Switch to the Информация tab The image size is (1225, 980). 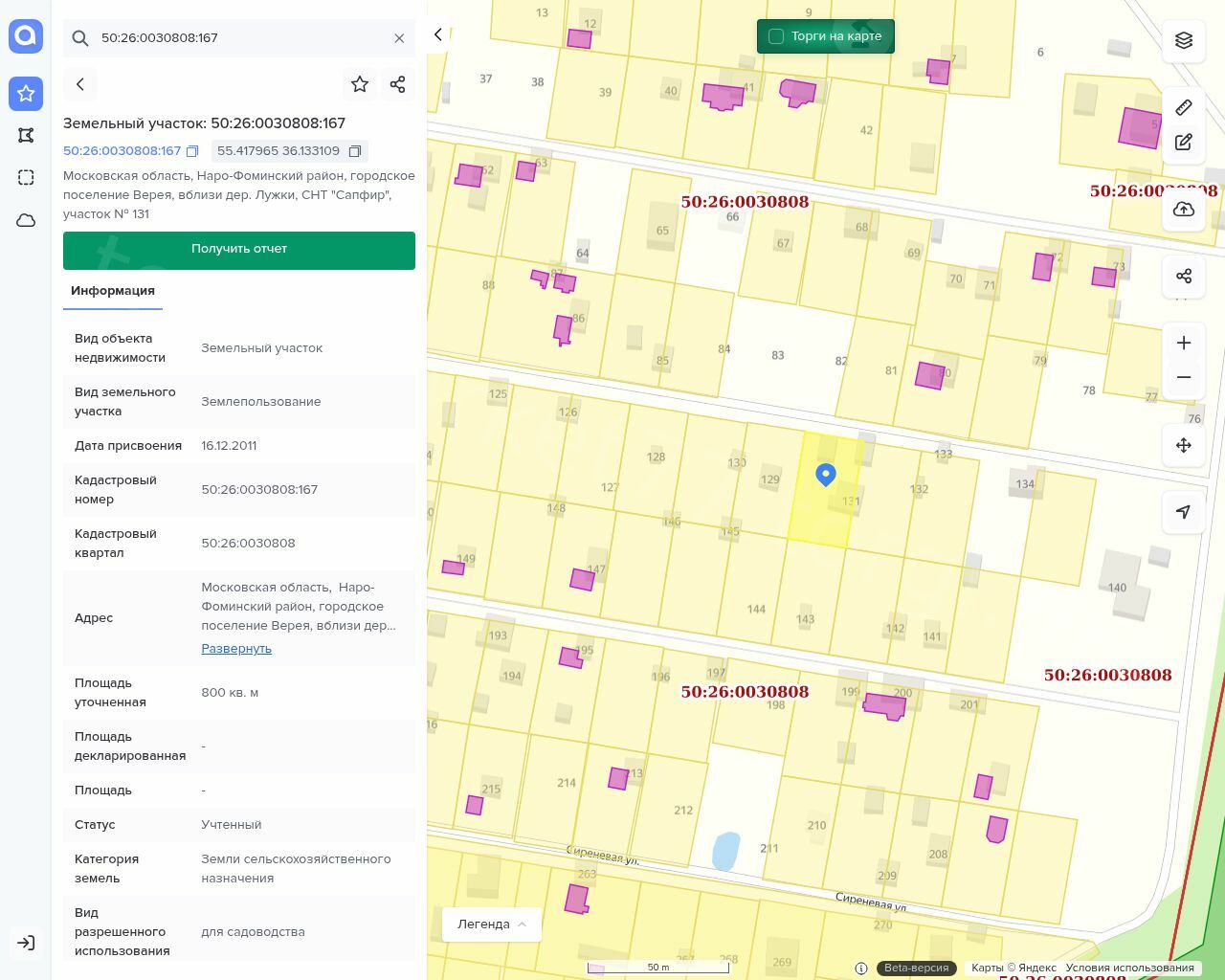pyautogui.click(x=113, y=291)
